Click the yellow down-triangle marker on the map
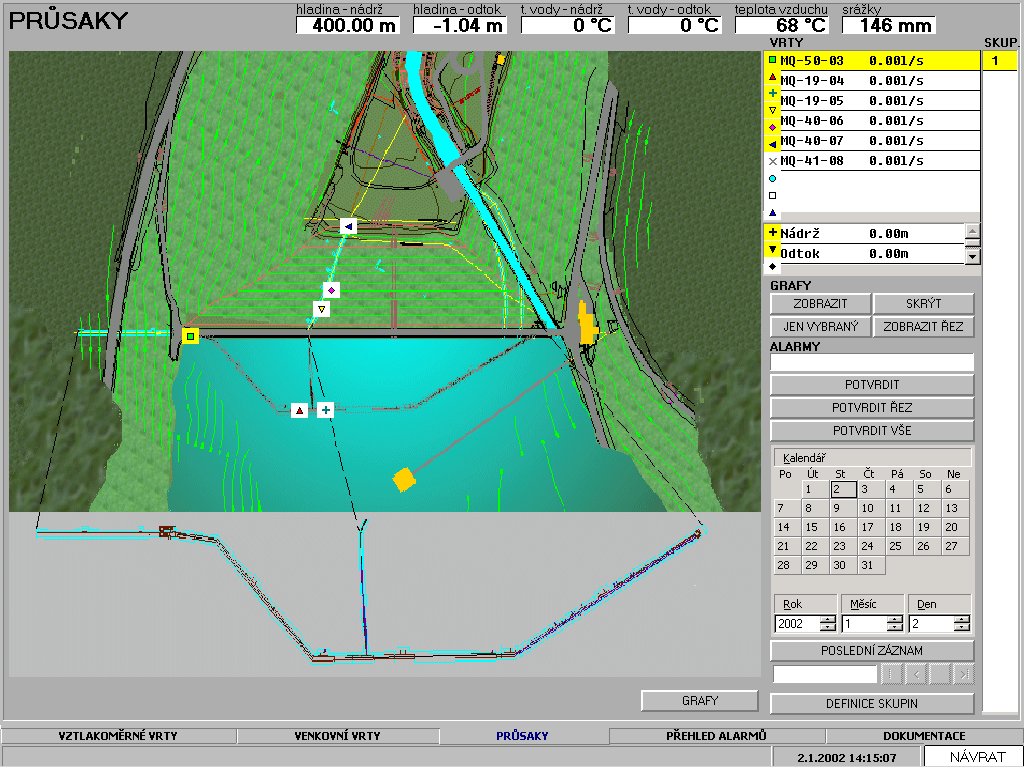1024x768 pixels. pyautogui.click(x=321, y=310)
